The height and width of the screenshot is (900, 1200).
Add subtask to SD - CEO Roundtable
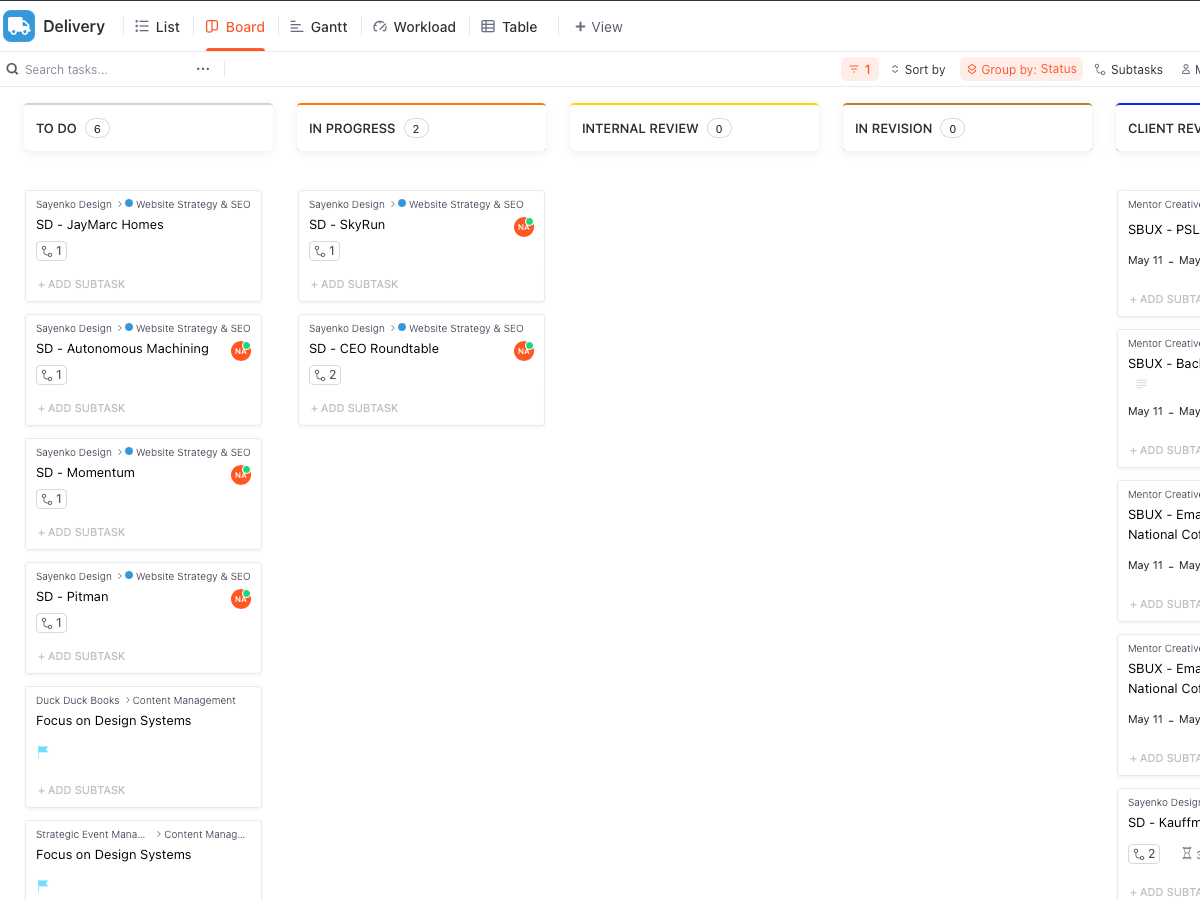point(355,408)
